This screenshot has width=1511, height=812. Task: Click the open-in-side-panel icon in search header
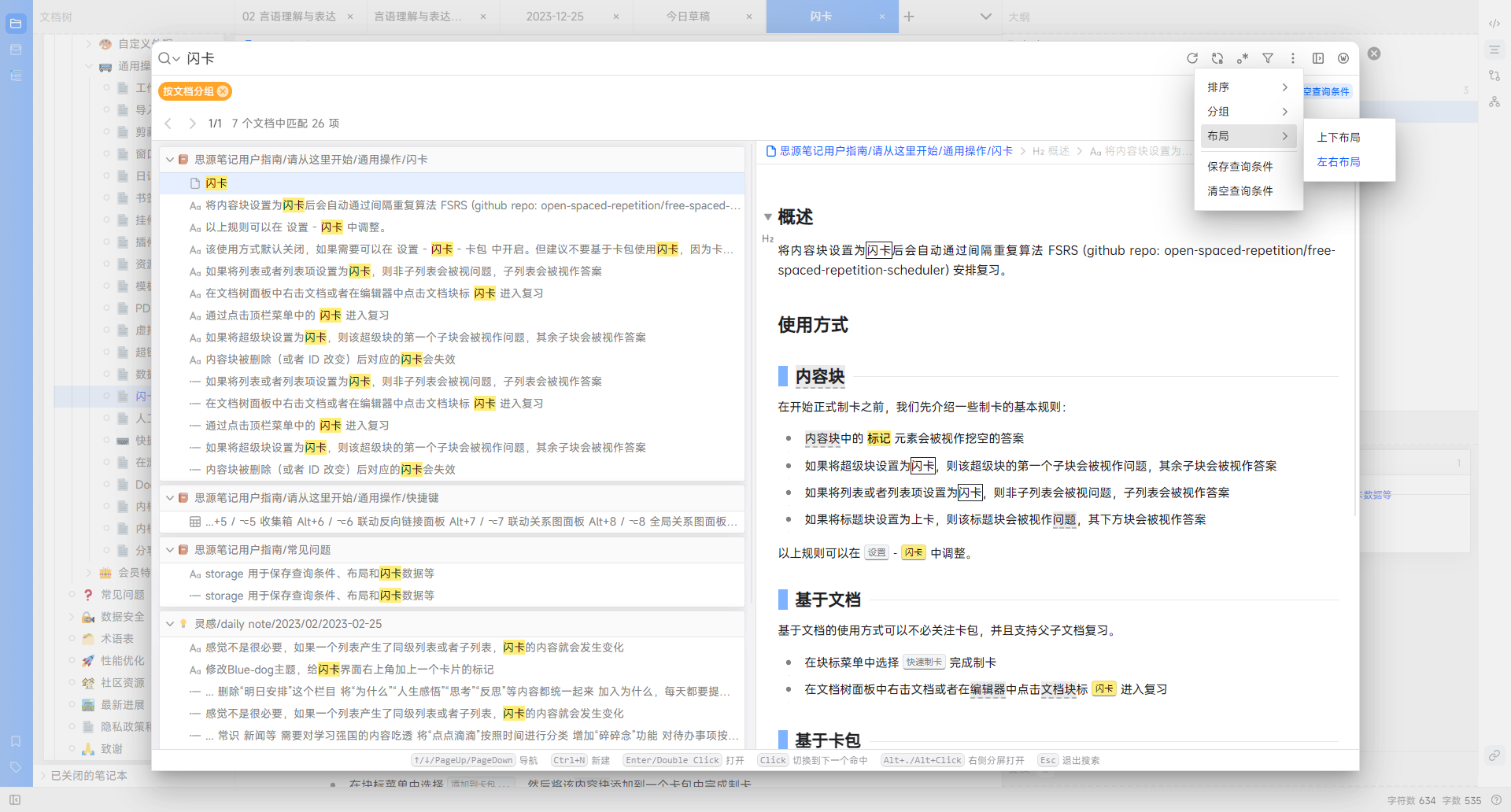coord(1318,58)
